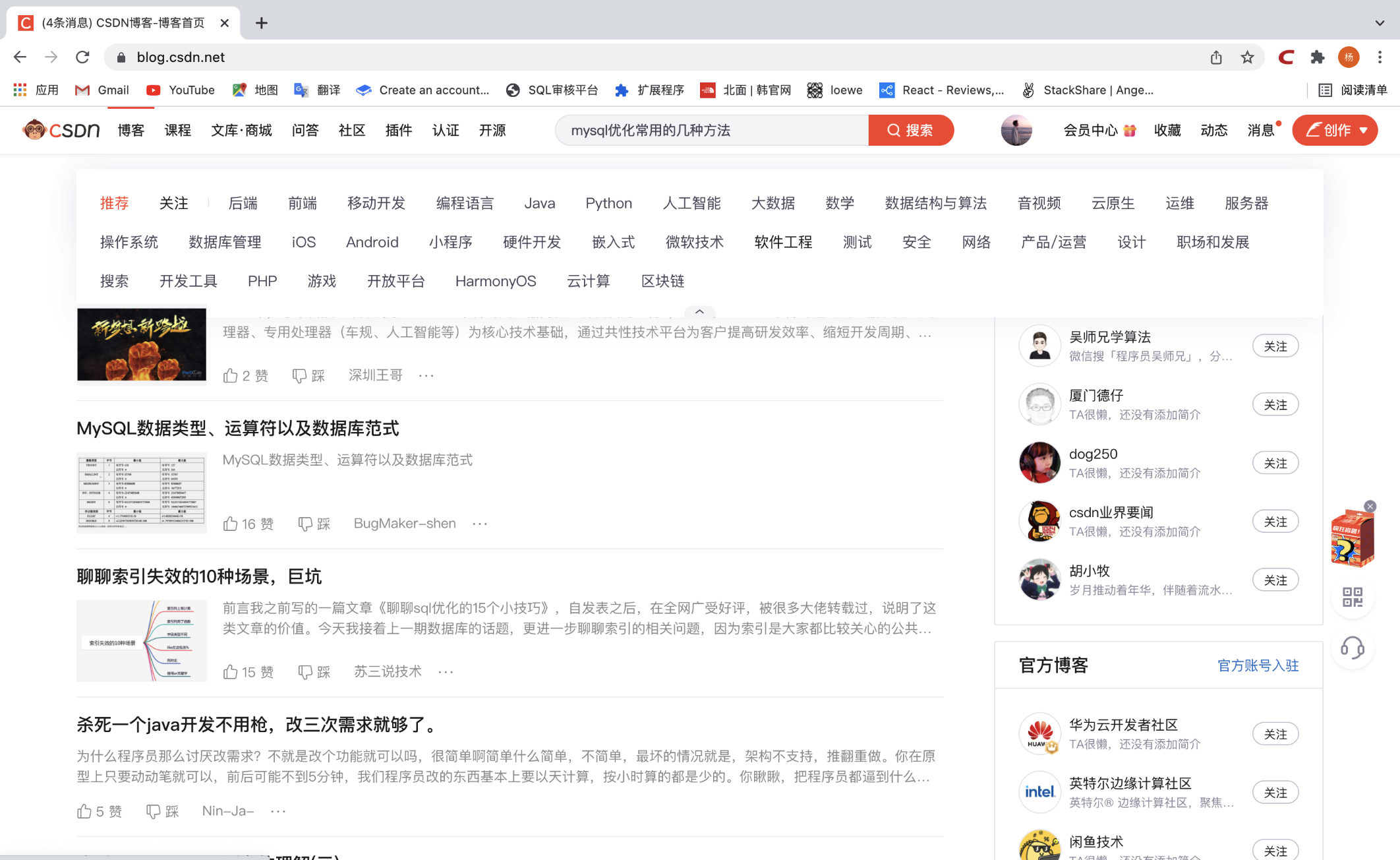
Task: Collapse the category panel chevron
Action: (x=699, y=311)
